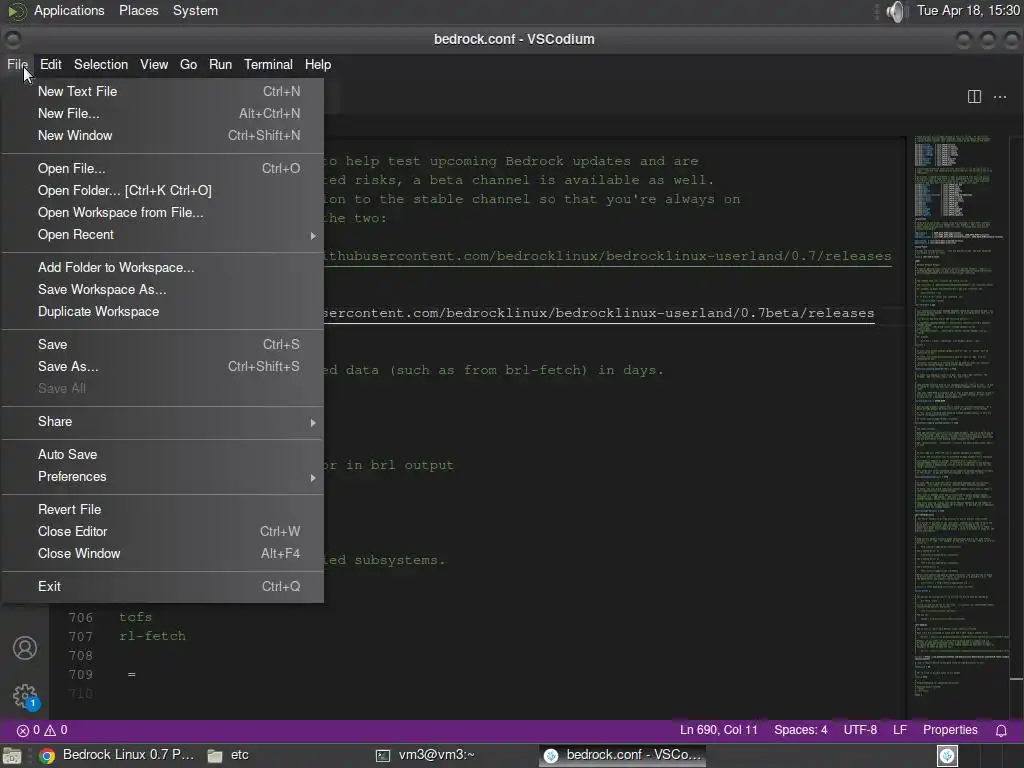Open the Selection menu
Screen dimensions: 1024x768
coord(101,65)
